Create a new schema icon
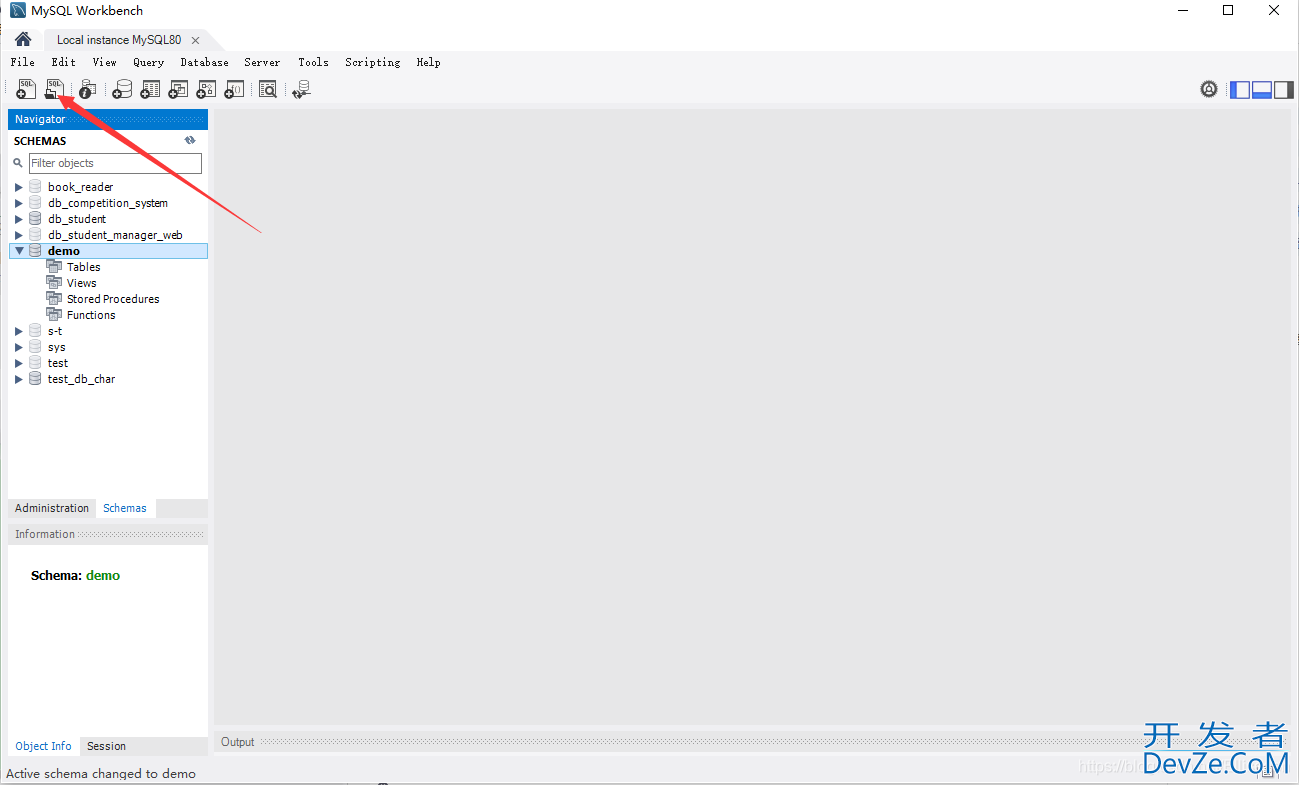The height and width of the screenshot is (785, 1299). pyautogui.click(x=122, y=89)
